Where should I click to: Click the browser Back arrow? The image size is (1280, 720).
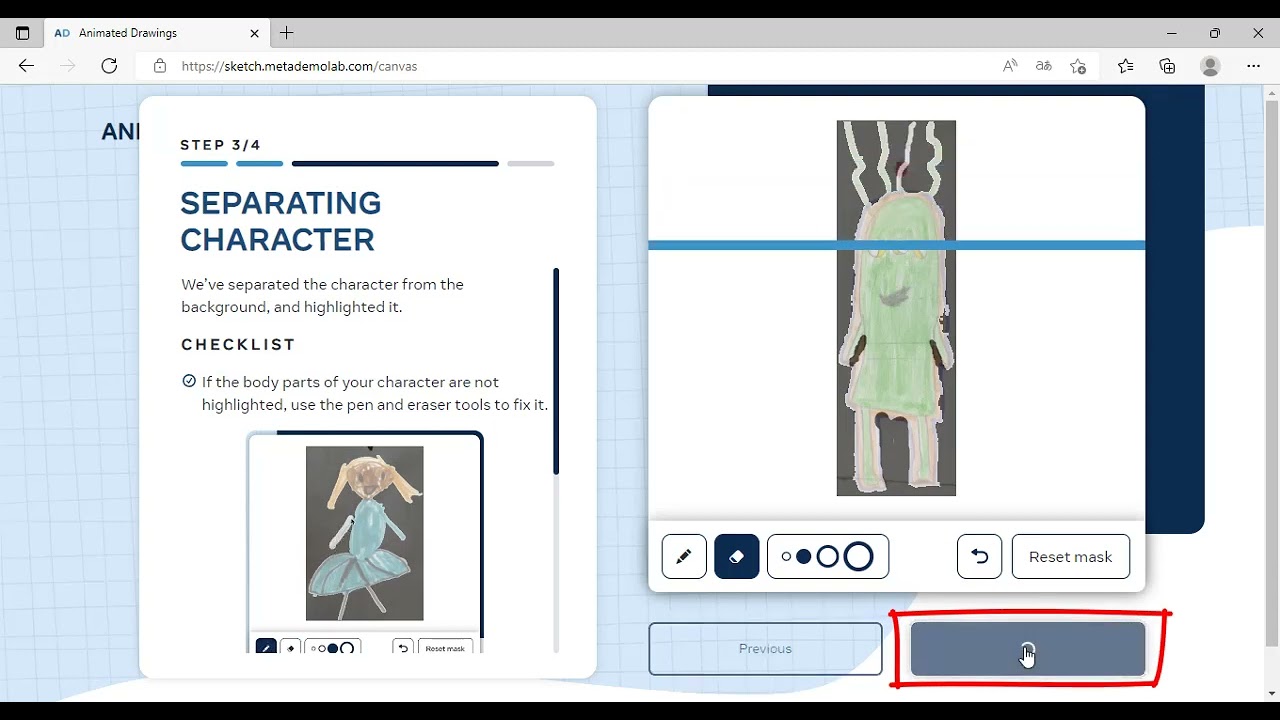click(26, 66)
